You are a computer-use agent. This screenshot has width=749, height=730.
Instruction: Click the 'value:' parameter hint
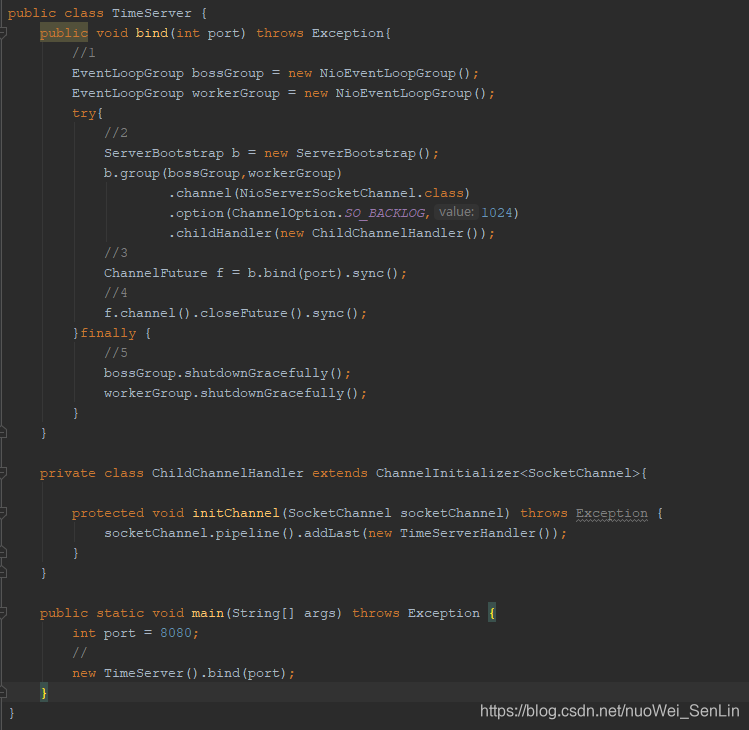[456, 212]
